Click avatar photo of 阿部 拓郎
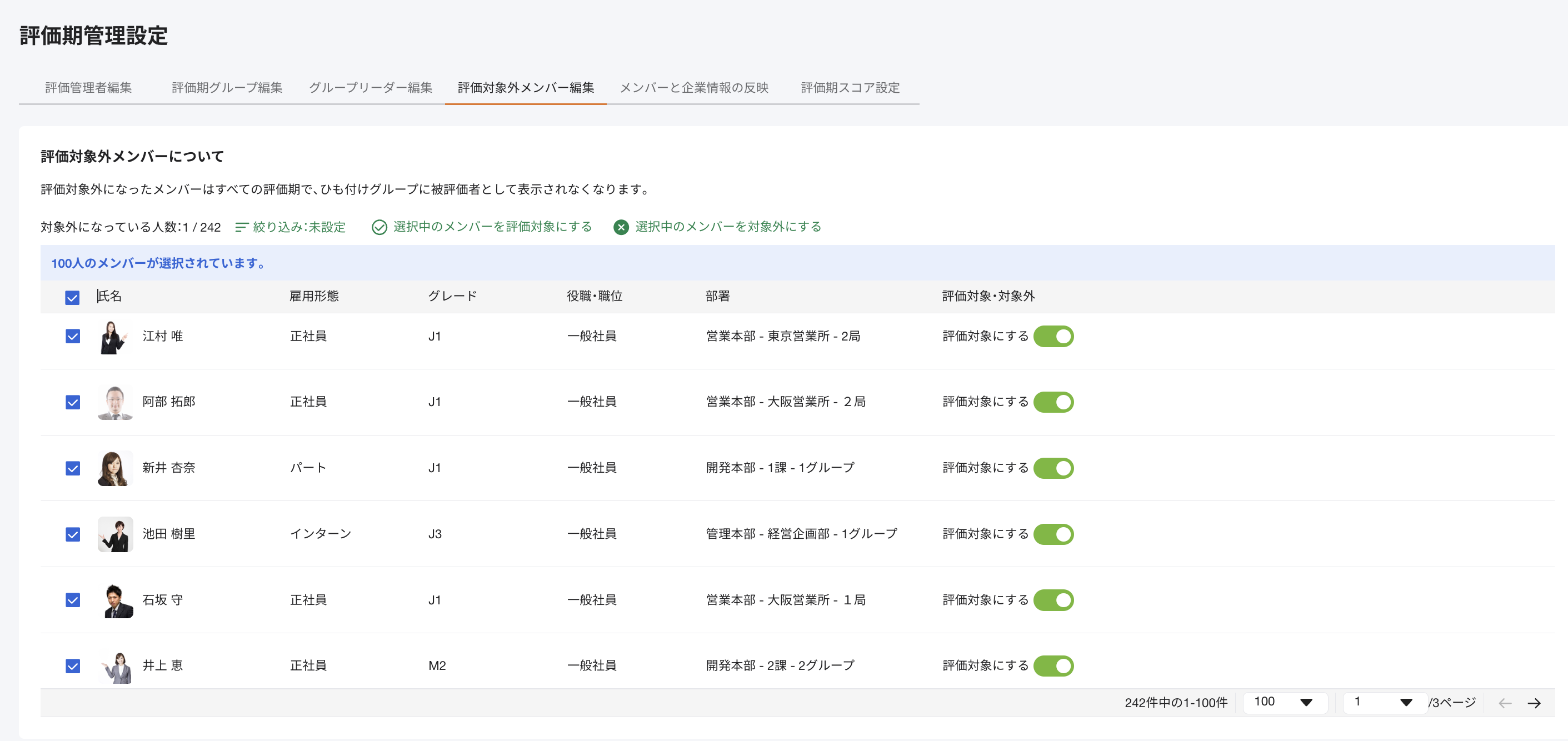The width and height of the screenshot is (1568, 741). tap(115, 402)
